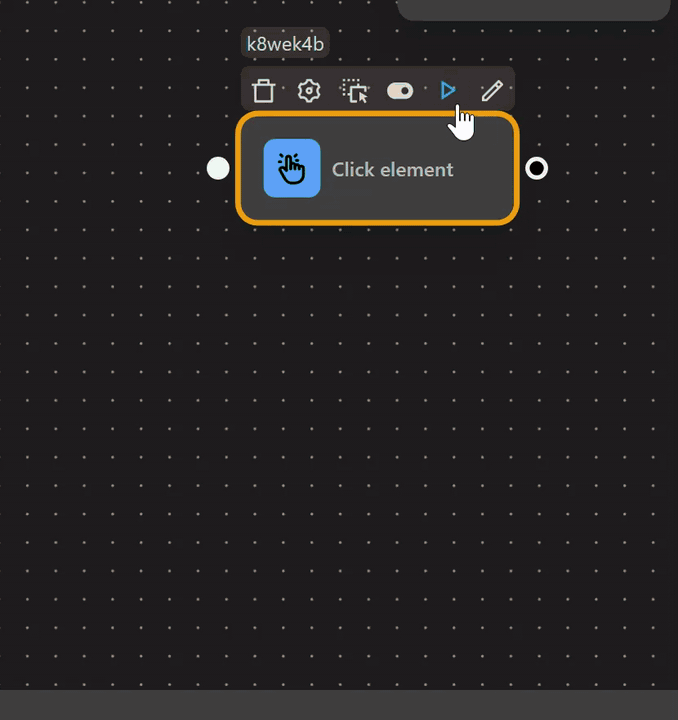Click blank canvas right of the output handle
The image size is (678, 720).
tap(610, 168)
